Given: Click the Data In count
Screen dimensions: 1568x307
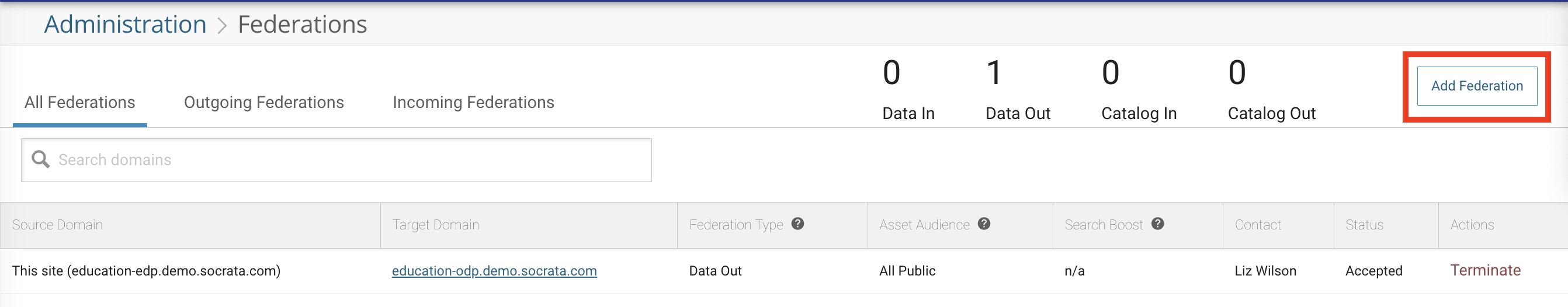Looking at the screenshot, I should (x=891, y=73).
